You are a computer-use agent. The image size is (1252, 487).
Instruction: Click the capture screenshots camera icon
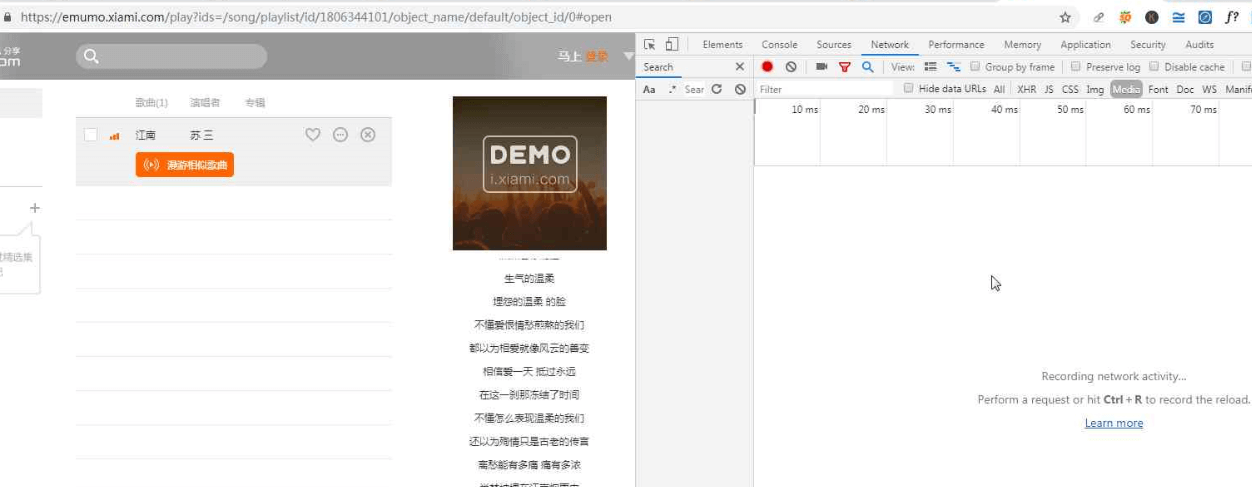point(821,67)
